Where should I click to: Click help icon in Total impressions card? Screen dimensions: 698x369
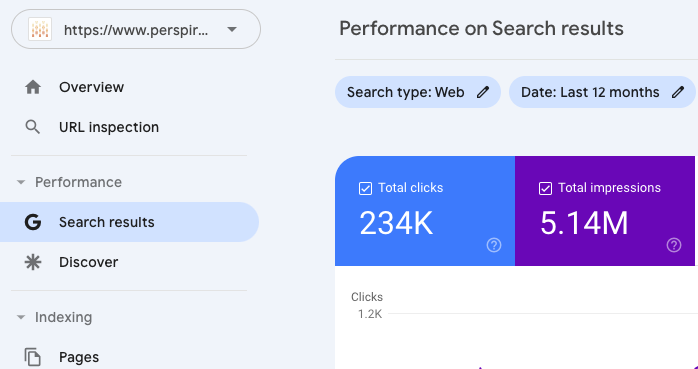[674, 245]
